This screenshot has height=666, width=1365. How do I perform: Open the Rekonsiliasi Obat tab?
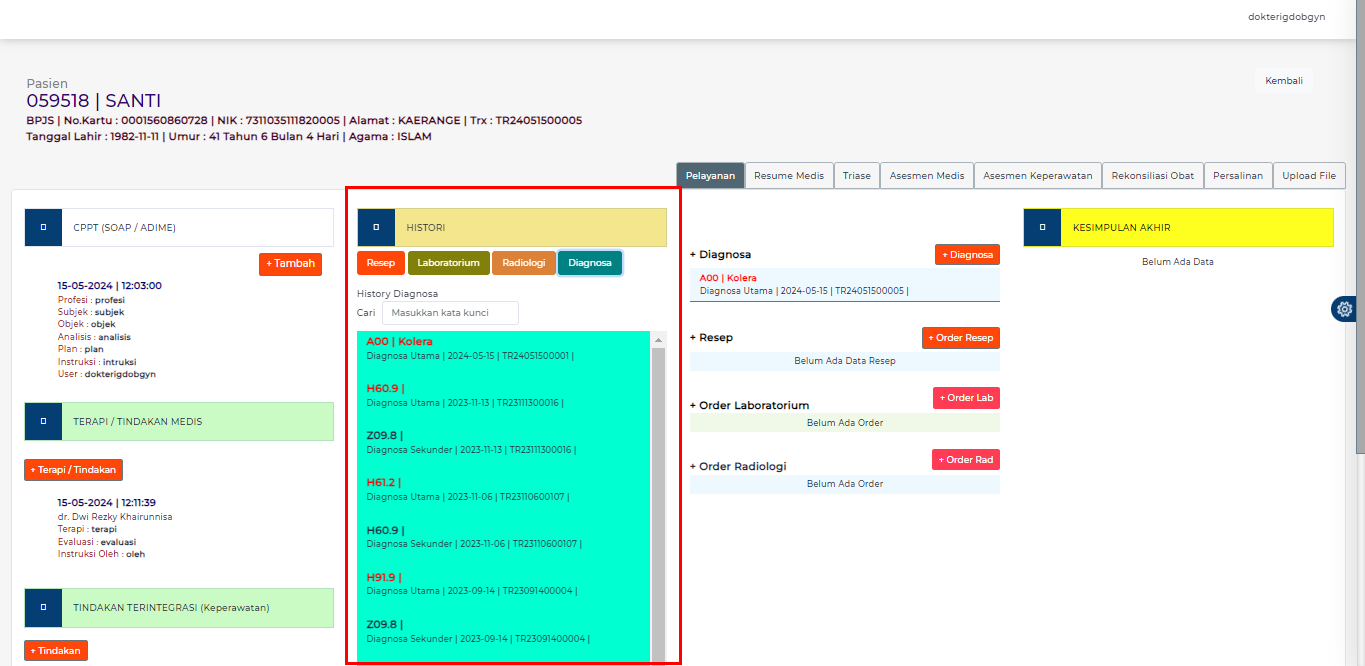click(1152, 175)
